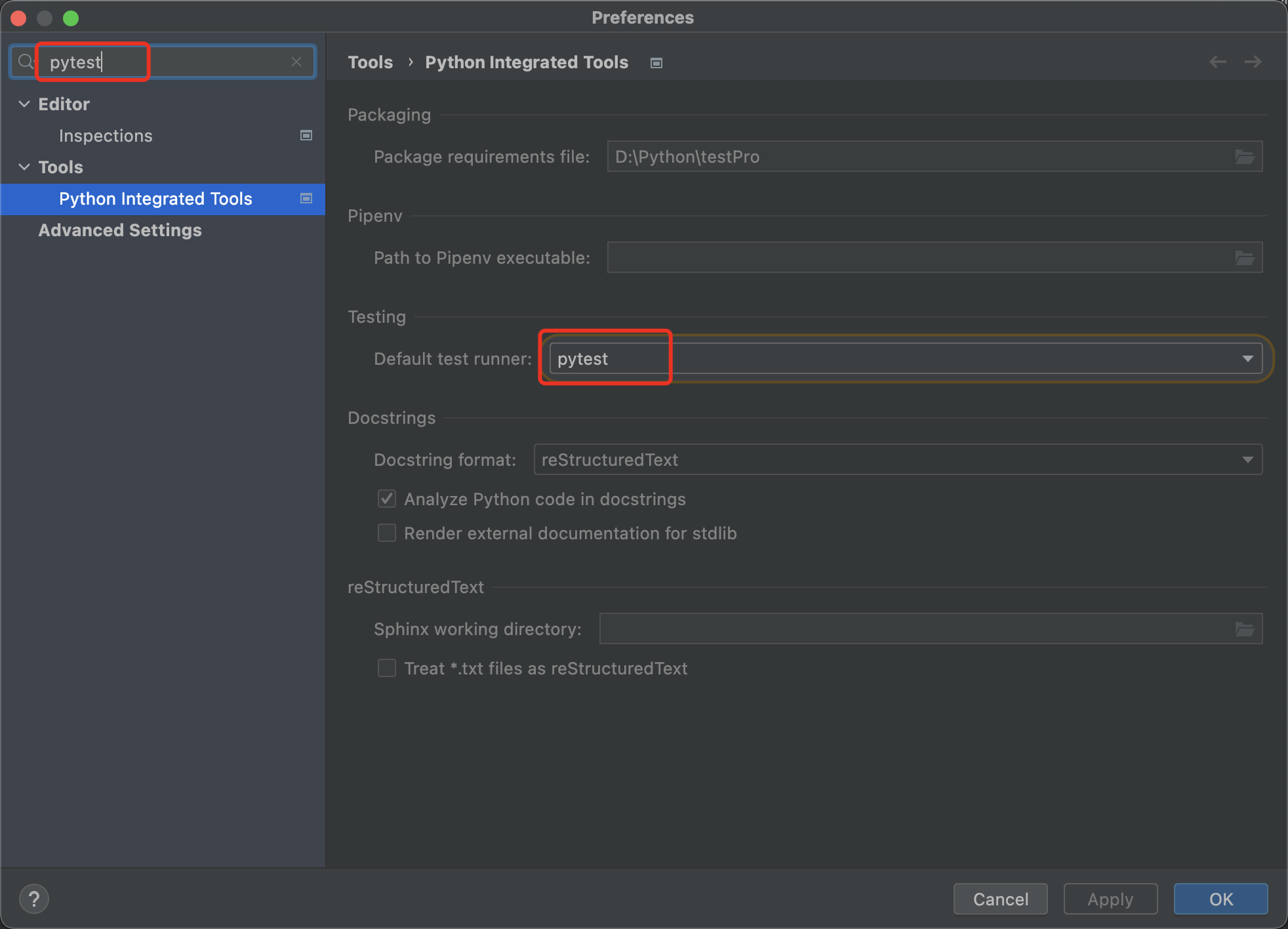Click the search magnifier icon
The width and height of the screenshot is (1288, 929).
pyautogui.click(x=25, y=62)
